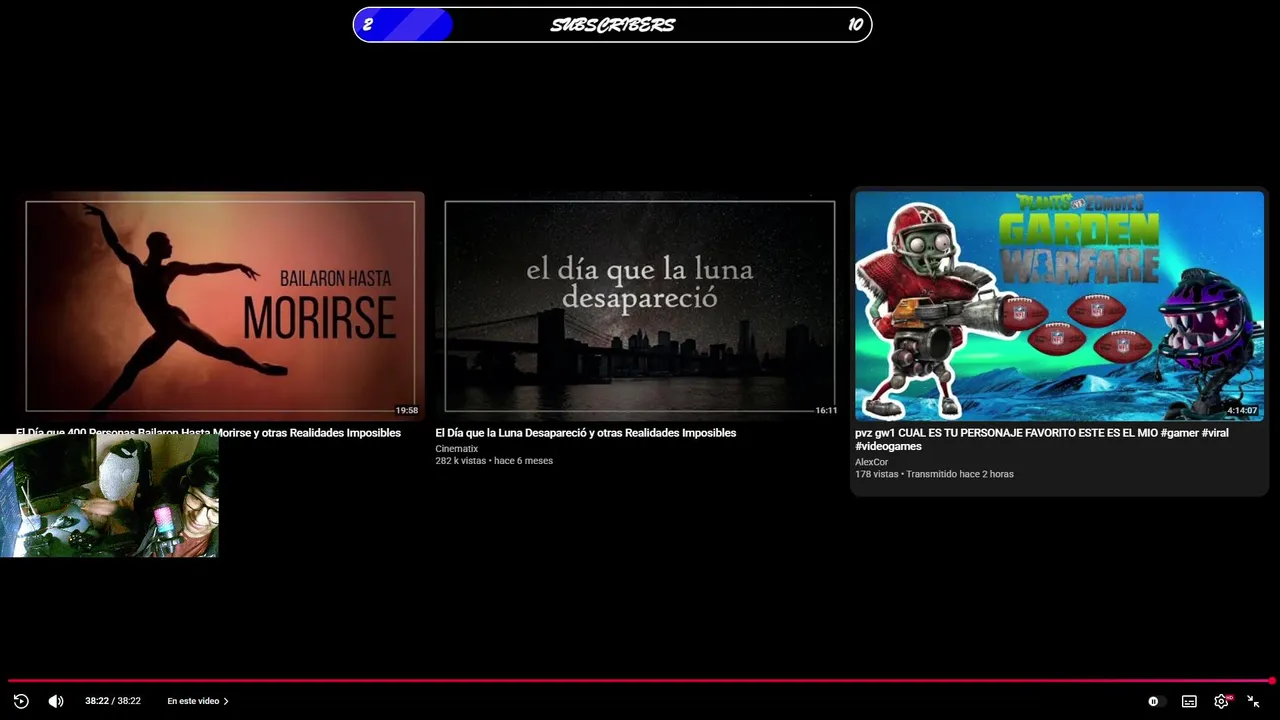Click the 16:11 duration badge

coord(826,410)
